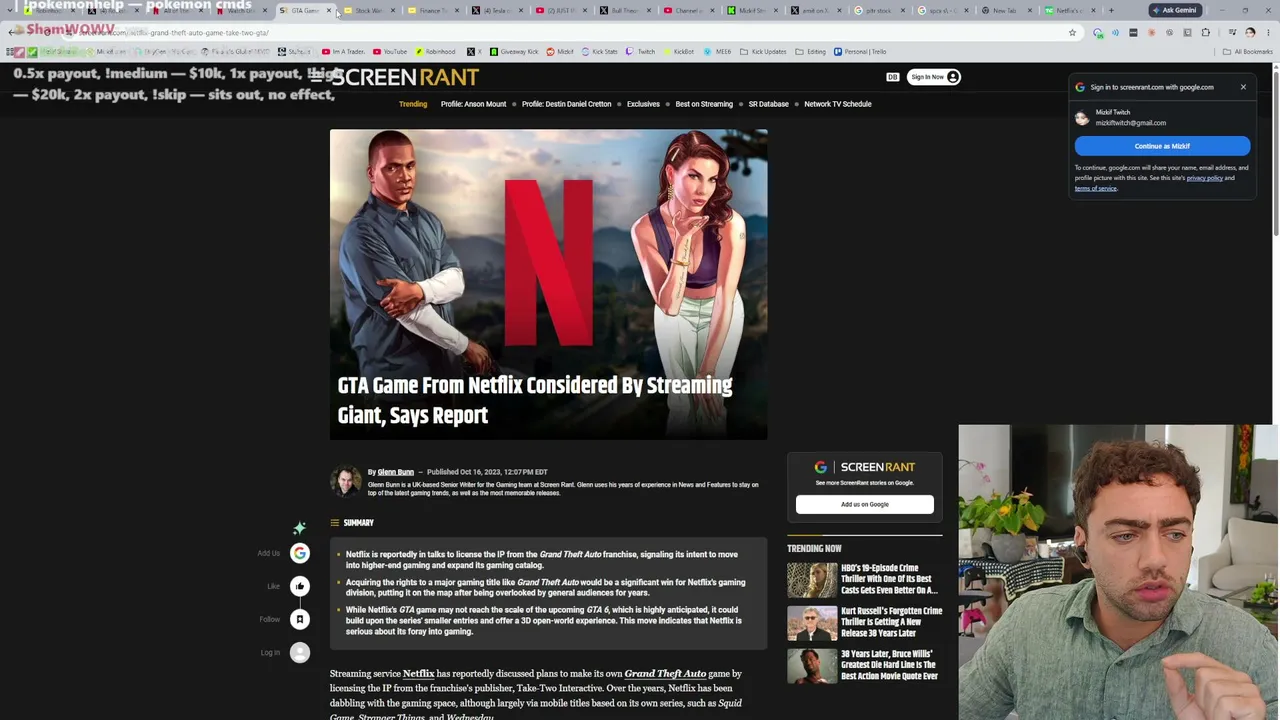
Task: Click the Sign In Now button
Action: click(935, 77)
